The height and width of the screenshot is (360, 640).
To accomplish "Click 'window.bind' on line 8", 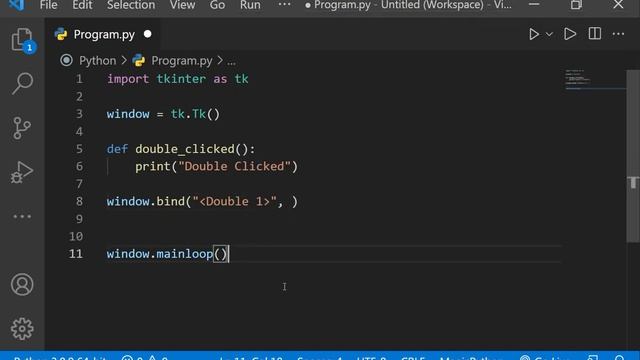I will pyautogui.click(x=146, y=201).
